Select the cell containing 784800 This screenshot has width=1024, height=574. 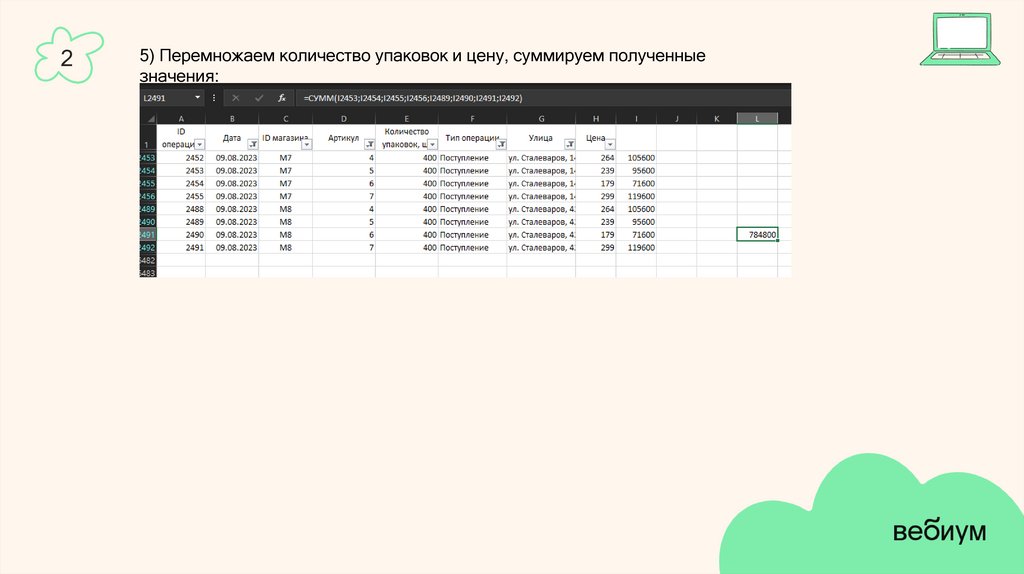click(757, 234)
